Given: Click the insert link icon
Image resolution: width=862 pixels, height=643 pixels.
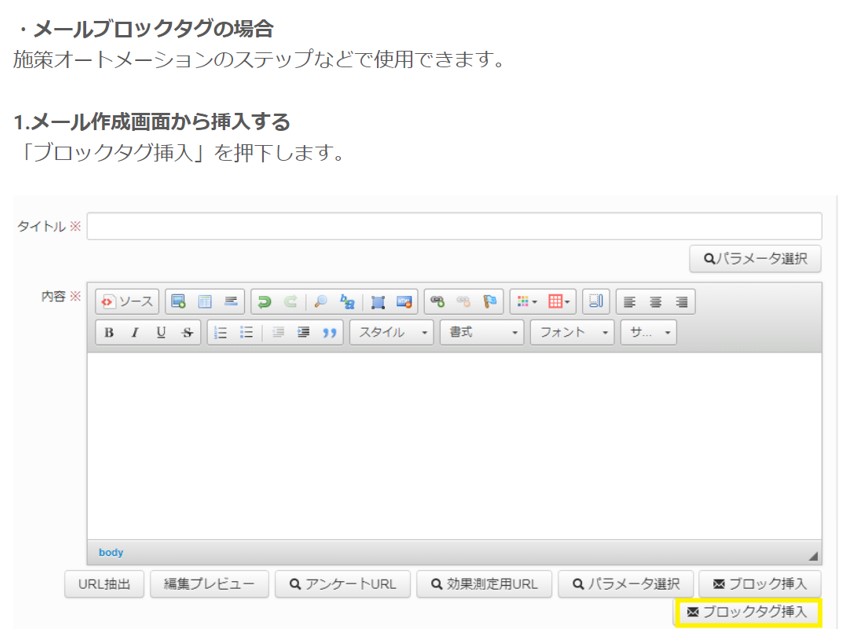Looking at the screenshot, I should click(x=437, y=302).
